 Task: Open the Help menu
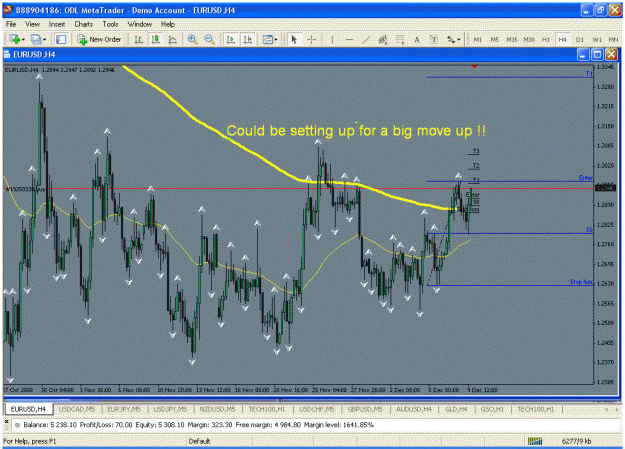tap(168, 24)
